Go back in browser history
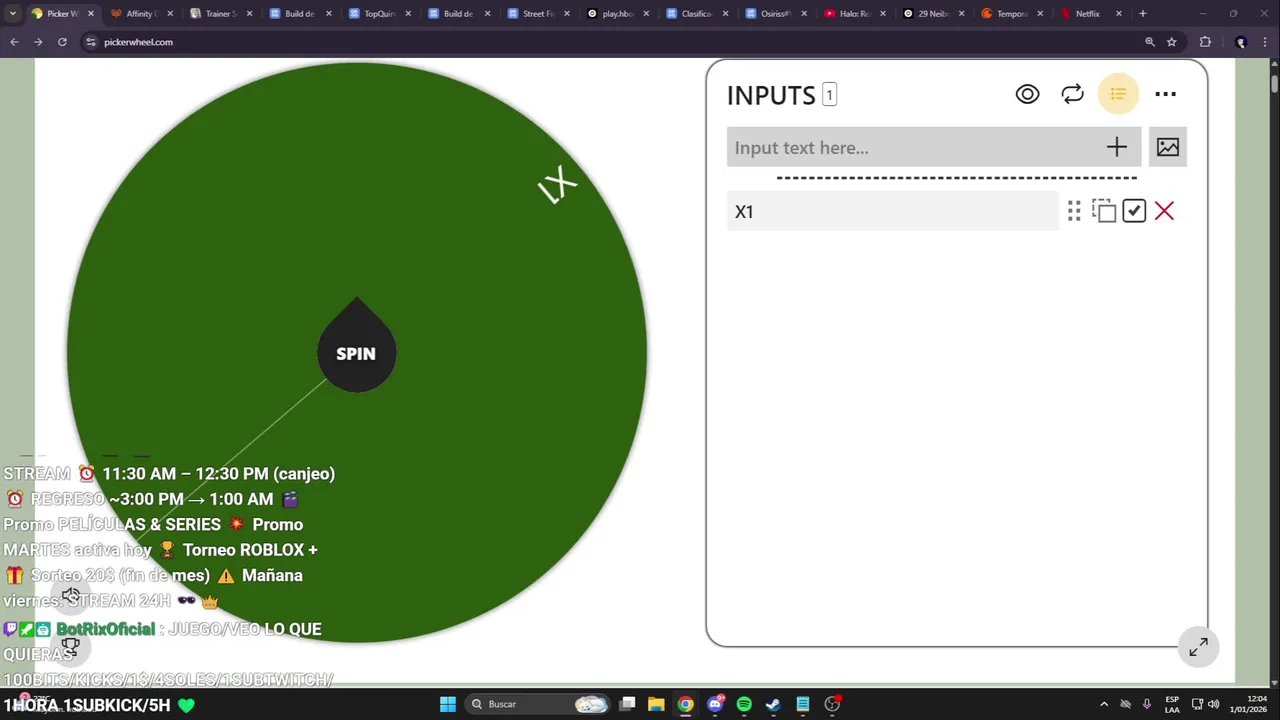This screenshot has width=1280, height=720. pyautogui.click(x=14, y=42)
